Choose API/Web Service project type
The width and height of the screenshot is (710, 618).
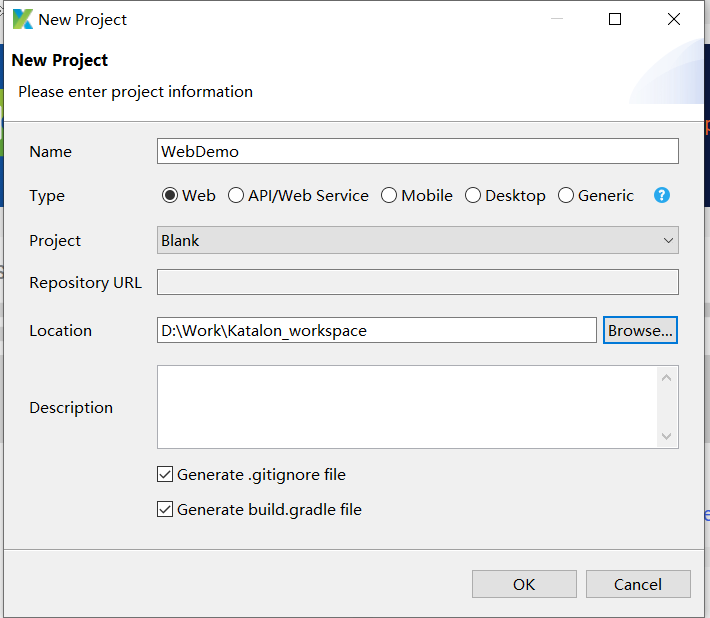click(236, 196)
